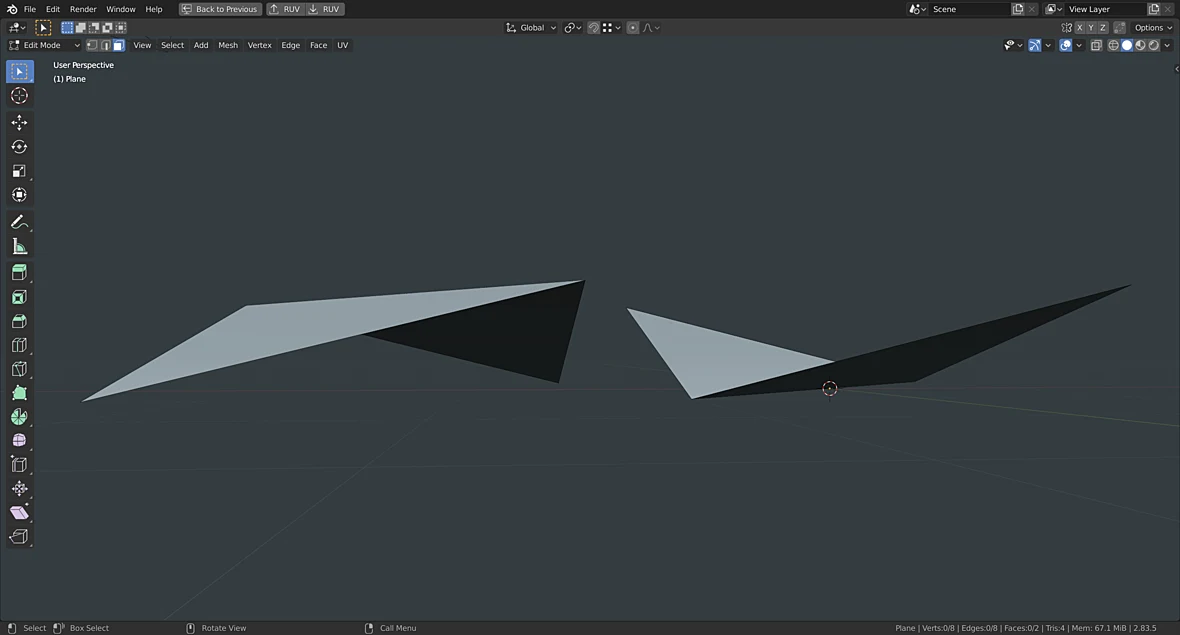
Task: Enable proportional editing
Action: pyautogui.click(x=633, y=28)
